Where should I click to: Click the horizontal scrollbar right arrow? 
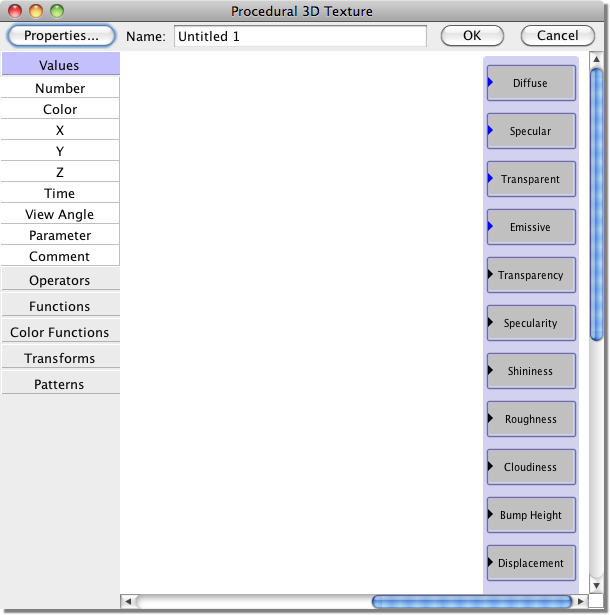[x=581, y=601]
